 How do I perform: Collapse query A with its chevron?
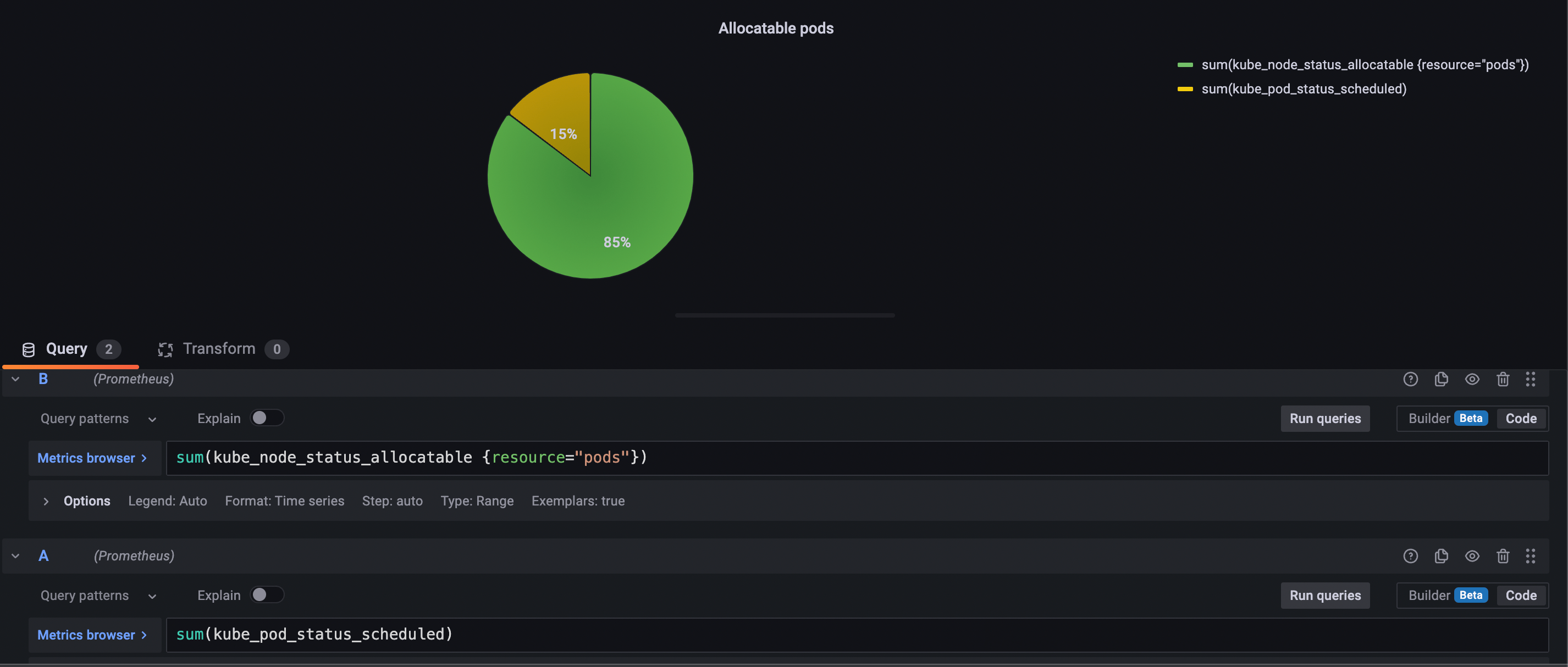(15, 555)
